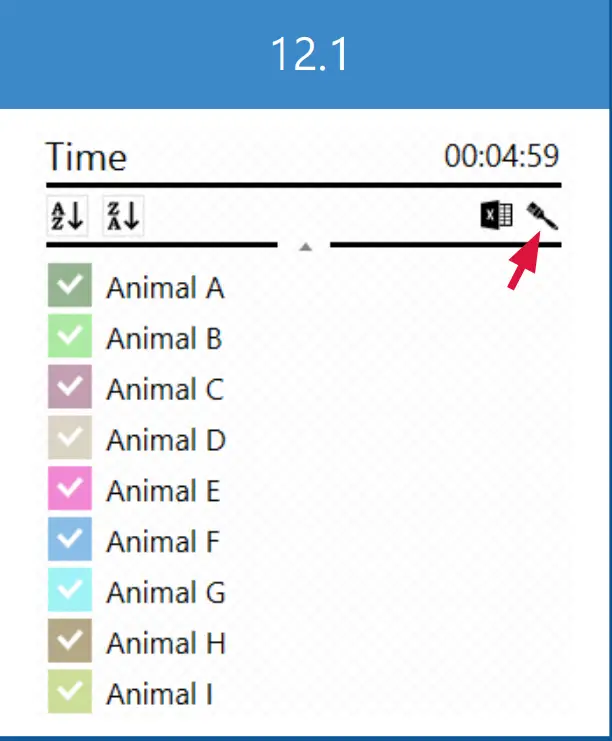Click the cyan Animal G color box
Image resolution: width=612 pixels, height=741 pixels.
click(x=69, y=592)
